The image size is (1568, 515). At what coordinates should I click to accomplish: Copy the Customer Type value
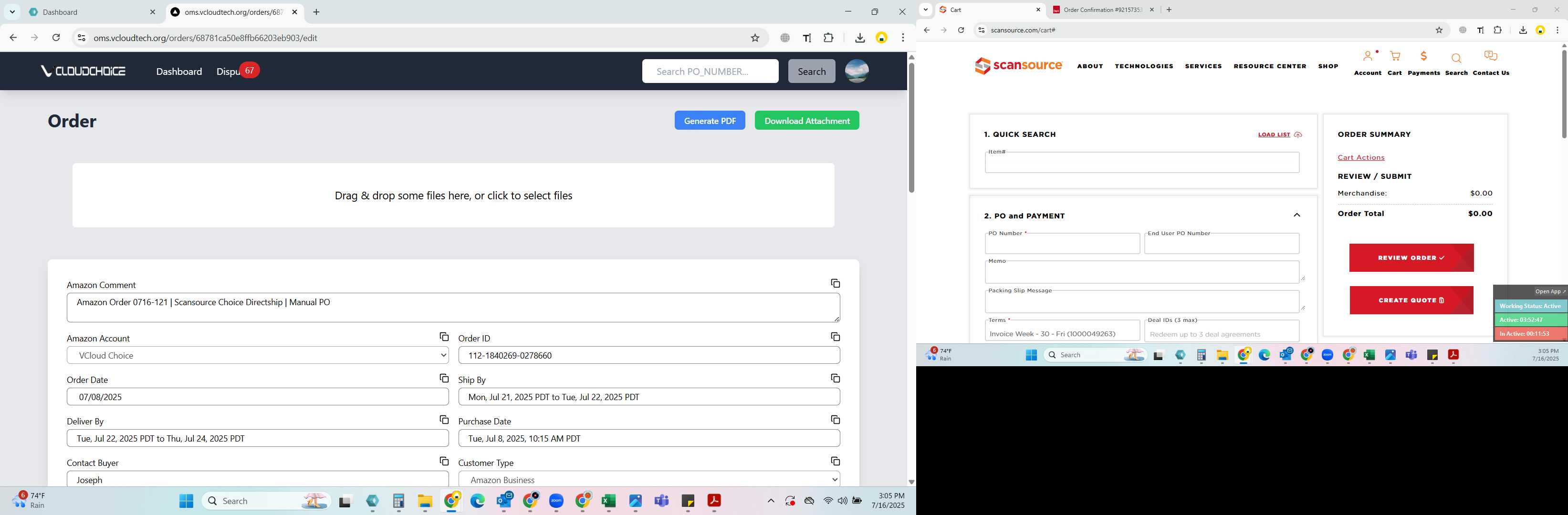coord(835,461)
